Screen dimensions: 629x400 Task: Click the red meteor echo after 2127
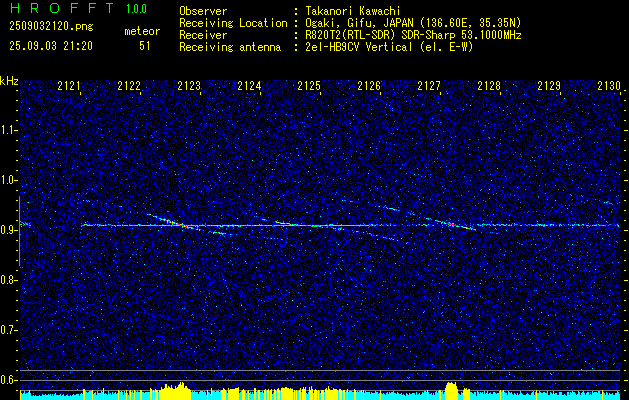(x=451, y=223)
